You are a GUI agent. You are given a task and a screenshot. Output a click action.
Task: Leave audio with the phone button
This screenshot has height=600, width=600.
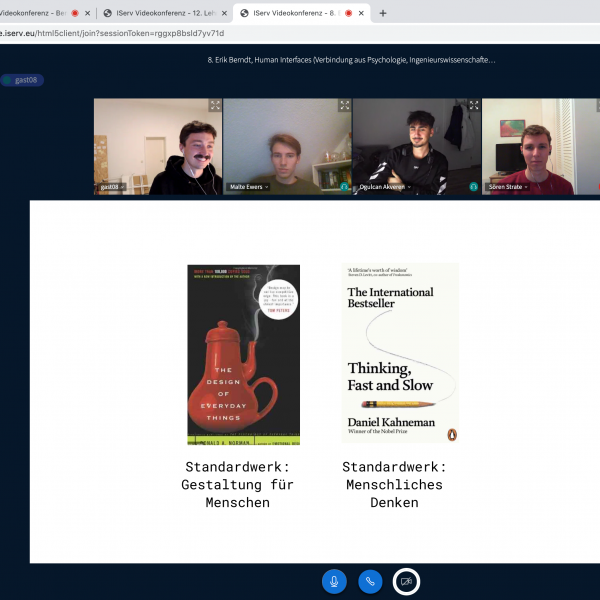click(370, 582)
